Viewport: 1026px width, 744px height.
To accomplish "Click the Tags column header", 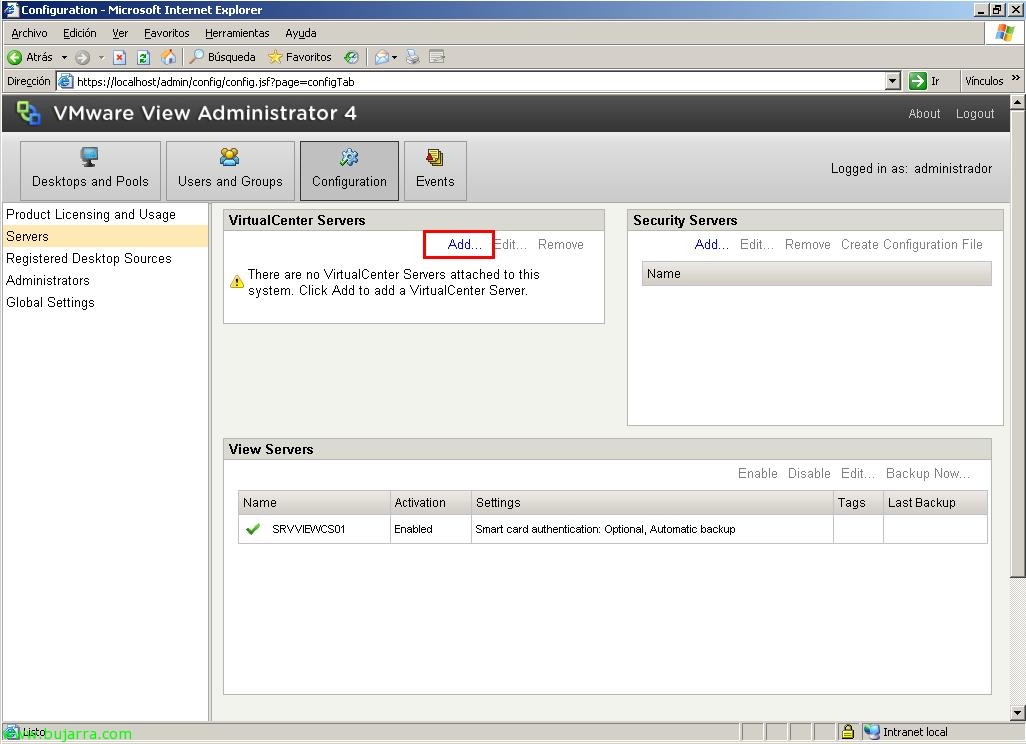I will pos(858,503).
